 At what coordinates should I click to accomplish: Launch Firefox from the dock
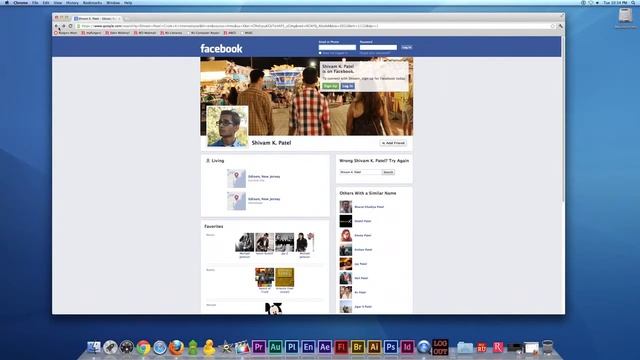176,348
